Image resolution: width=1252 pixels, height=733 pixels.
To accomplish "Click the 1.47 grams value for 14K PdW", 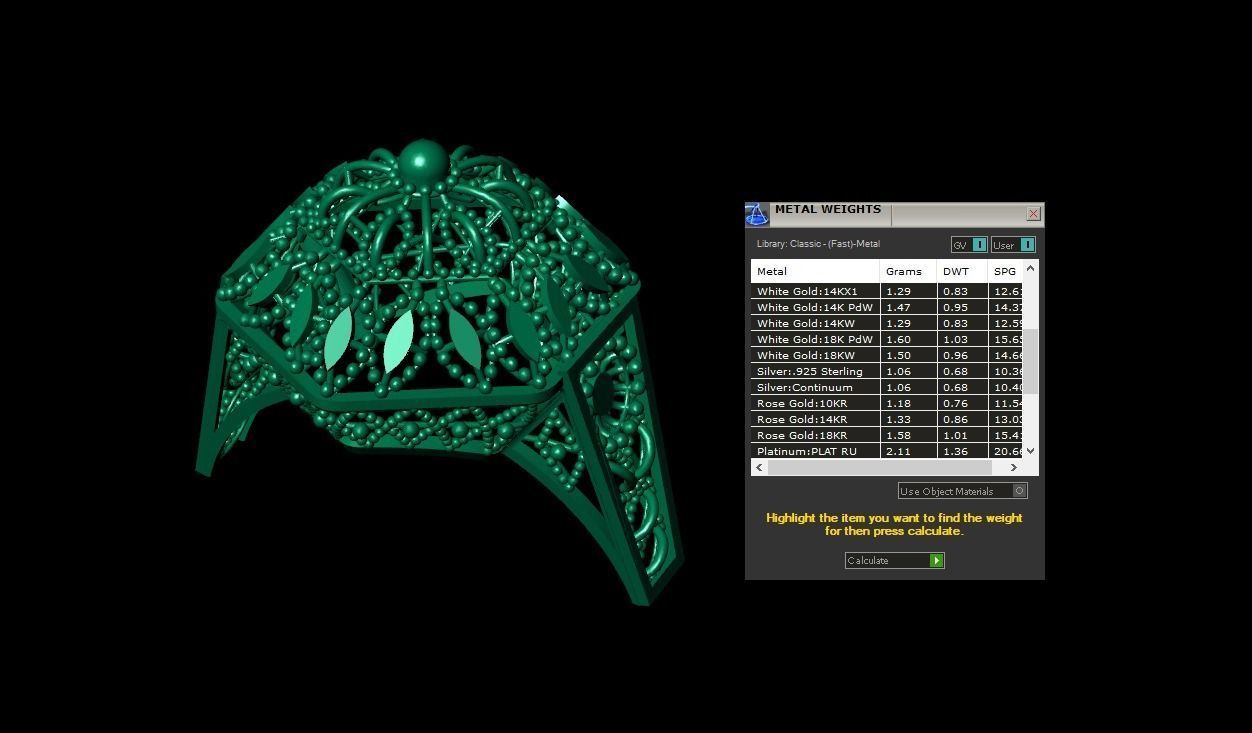I will pyautogui.click(x=898, y=307).
